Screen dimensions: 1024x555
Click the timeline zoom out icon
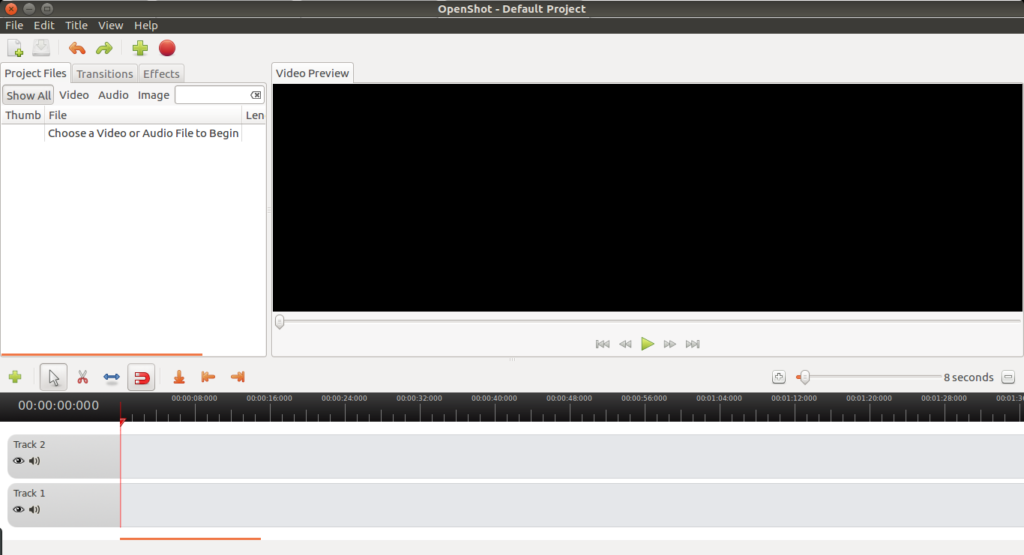click(x=1008, y=377)
